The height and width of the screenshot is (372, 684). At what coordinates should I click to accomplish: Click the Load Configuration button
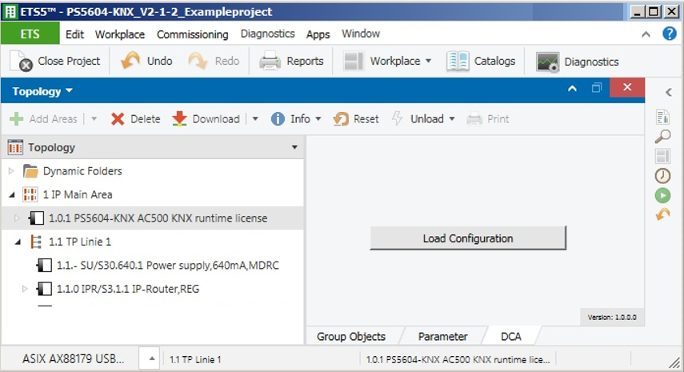[x=468, y=238]
